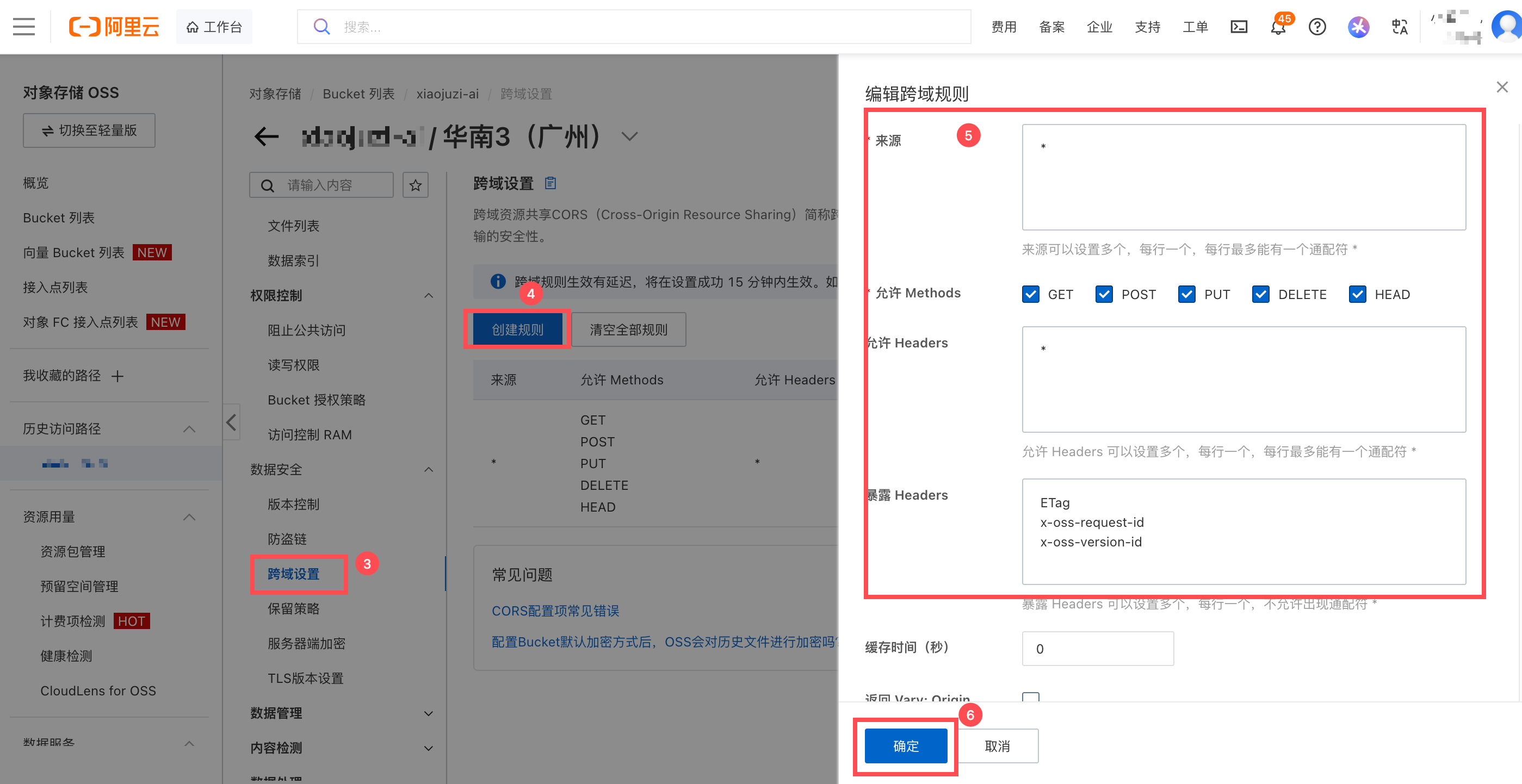Select 跨域设置 menu item
1522x784 pixels.
293,575
